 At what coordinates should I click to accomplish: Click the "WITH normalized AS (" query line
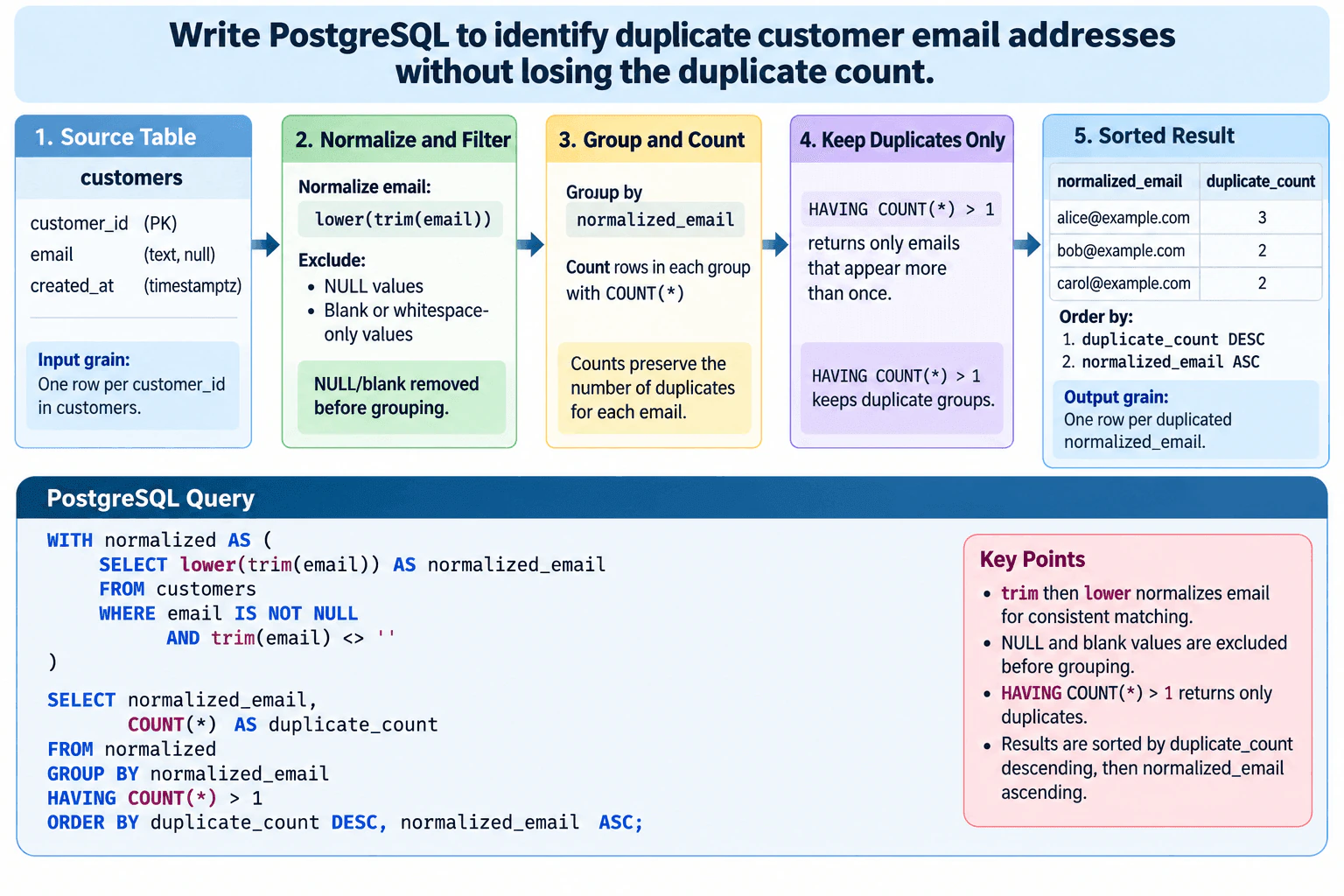160,540
